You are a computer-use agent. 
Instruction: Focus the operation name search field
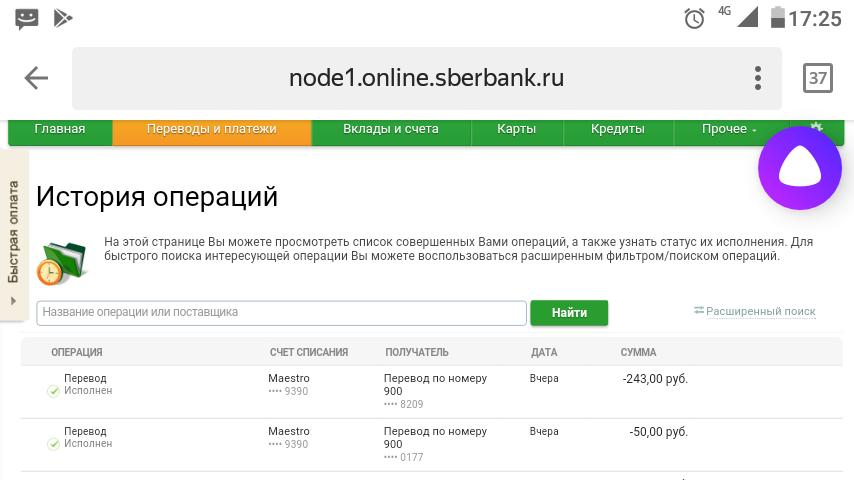[281, 313]
